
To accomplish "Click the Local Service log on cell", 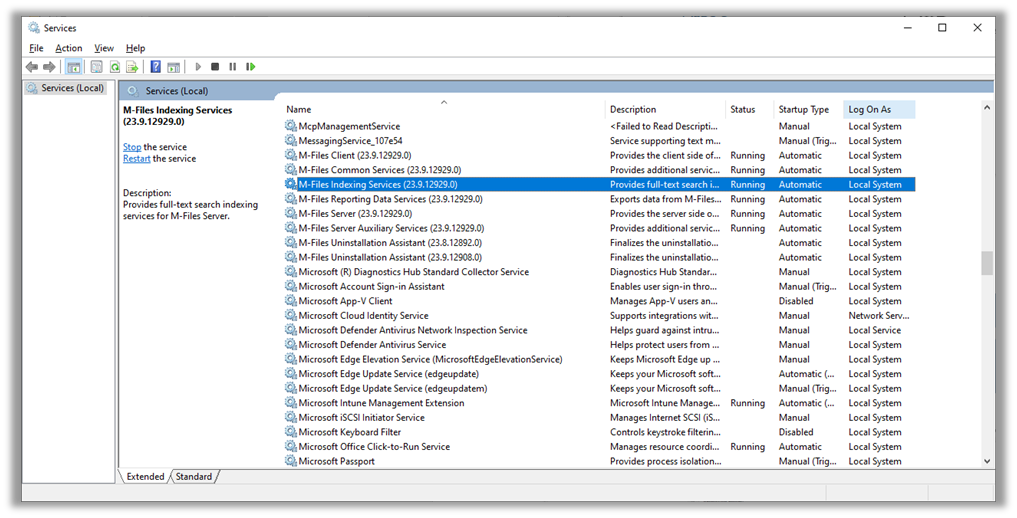I will pyautogui.click(x=874, y=330).
